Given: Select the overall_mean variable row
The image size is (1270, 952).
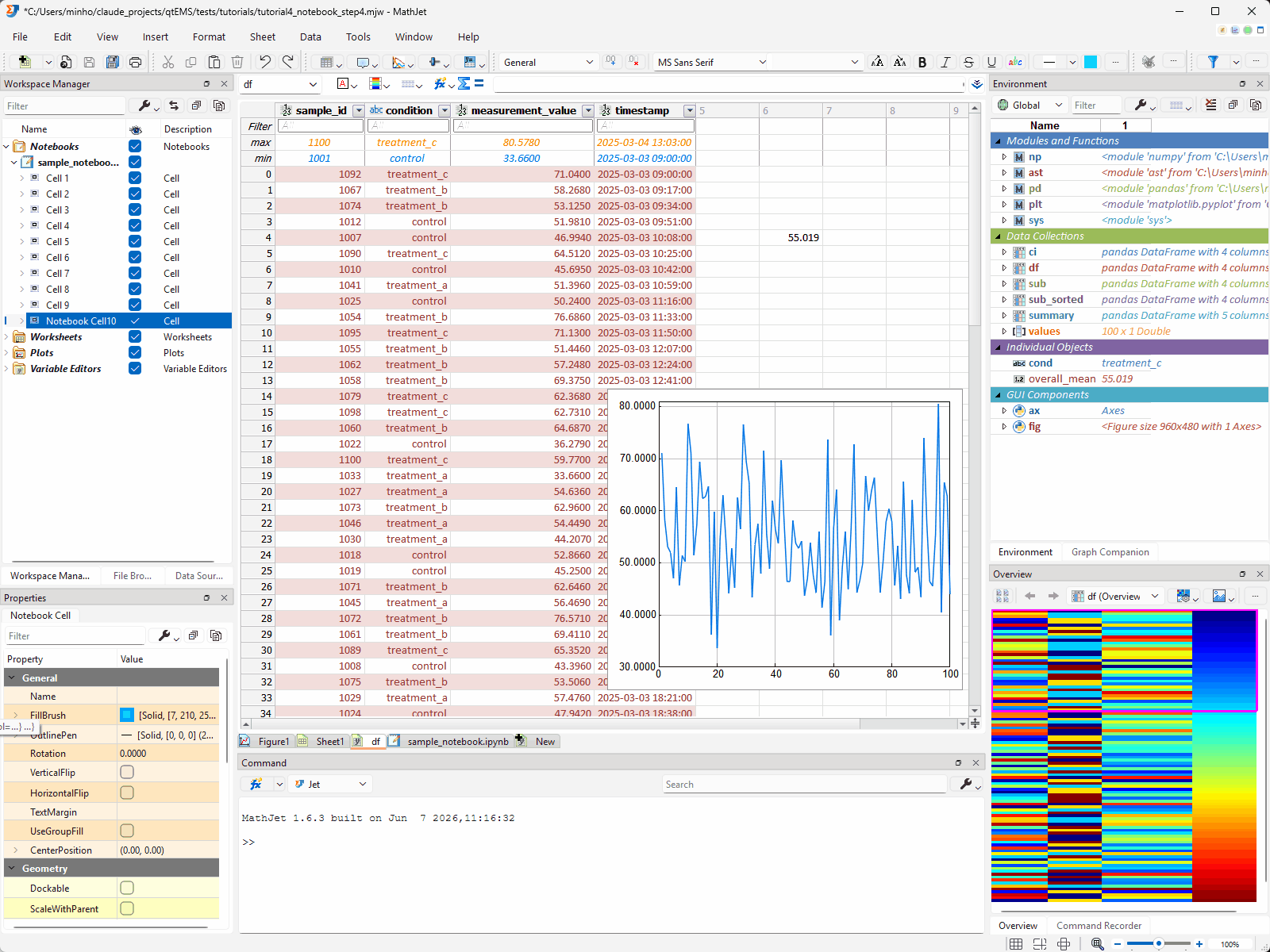Looking at the screenshot, I should pos(1130,378).
